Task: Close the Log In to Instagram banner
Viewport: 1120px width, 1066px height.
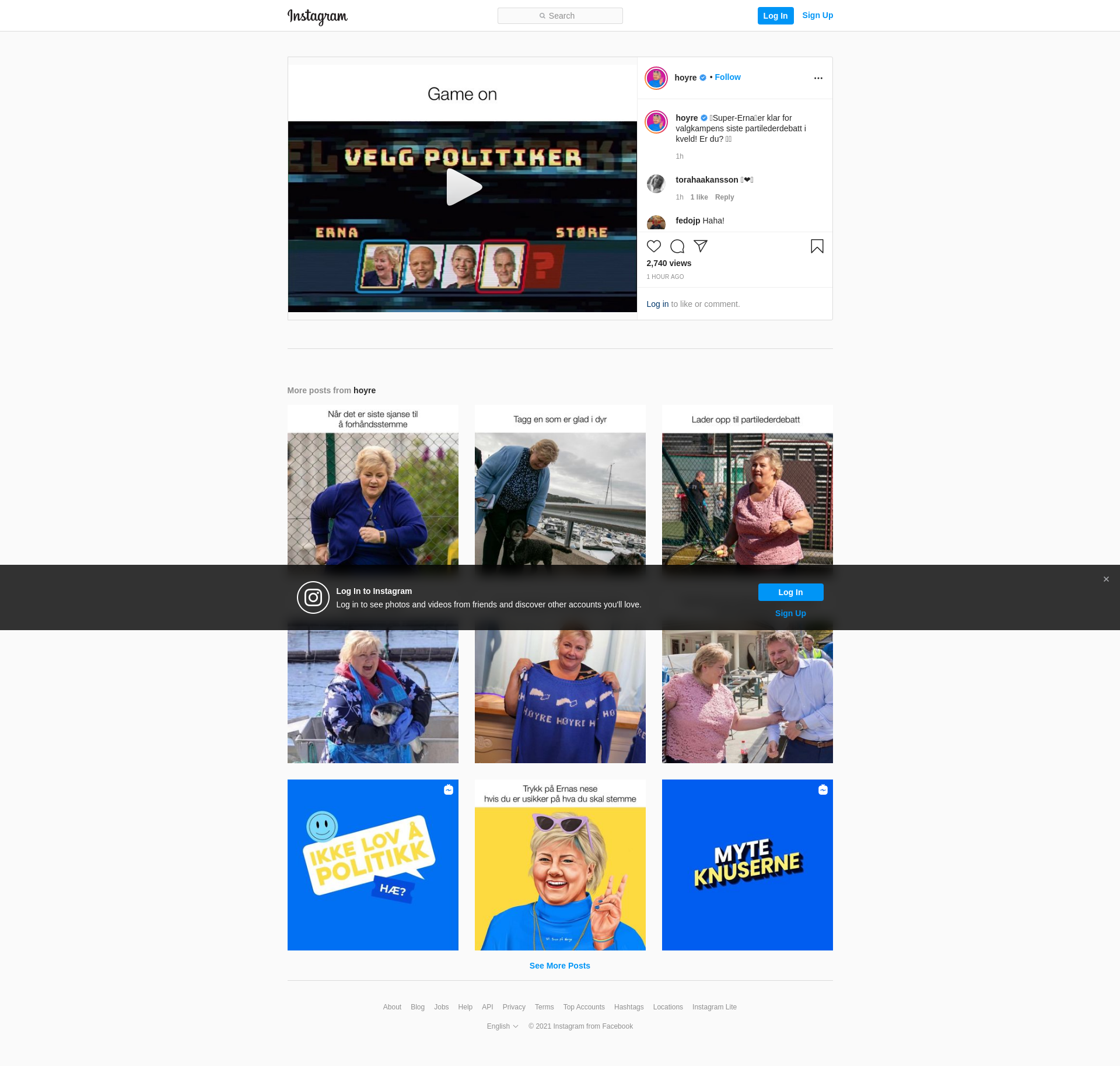Action: (x=1106, y=579)
